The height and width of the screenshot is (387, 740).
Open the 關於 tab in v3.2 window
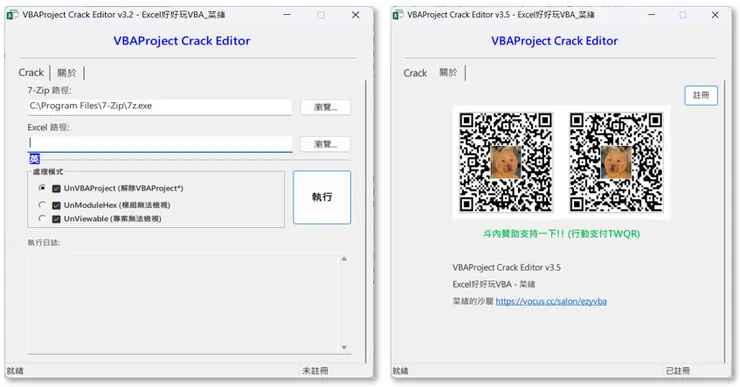click(x=67, y=73)
